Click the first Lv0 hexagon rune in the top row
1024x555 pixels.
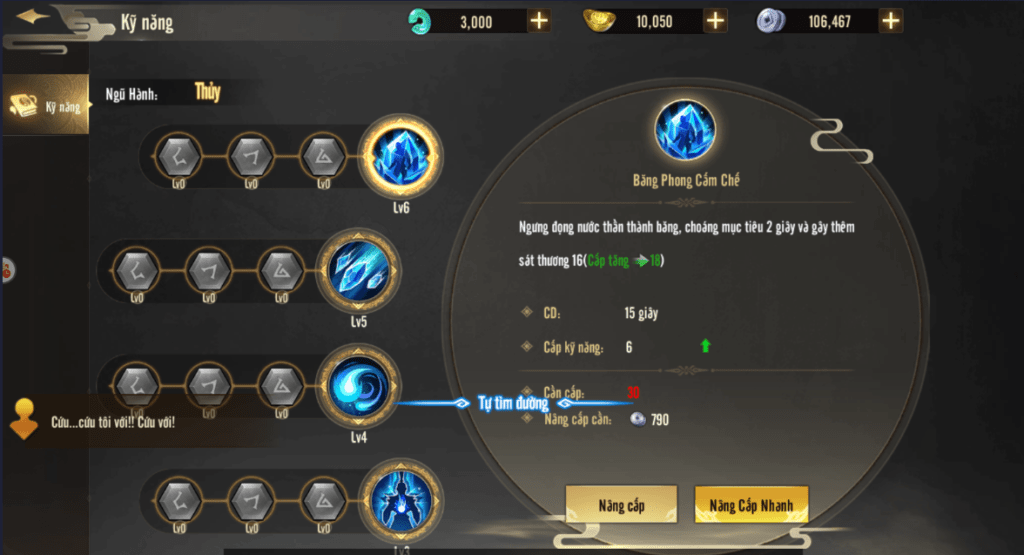(x=179, y=157)
